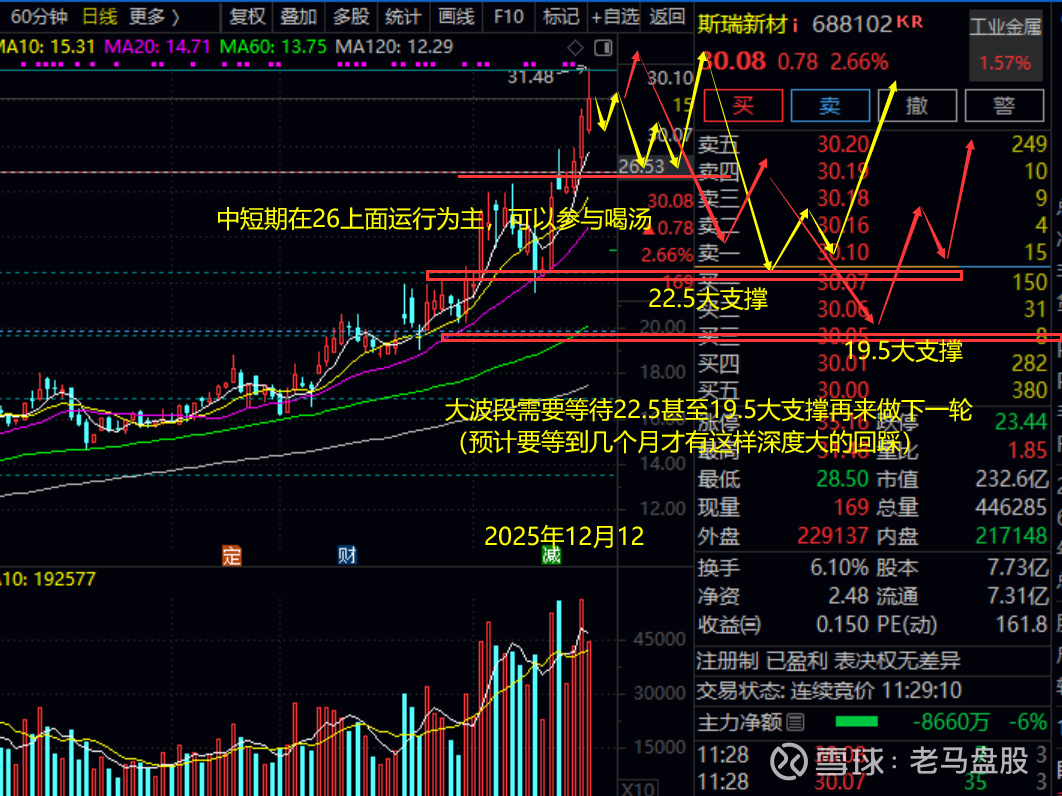Click the KR tag next to 688102
1062x796 pixels.
910,22
